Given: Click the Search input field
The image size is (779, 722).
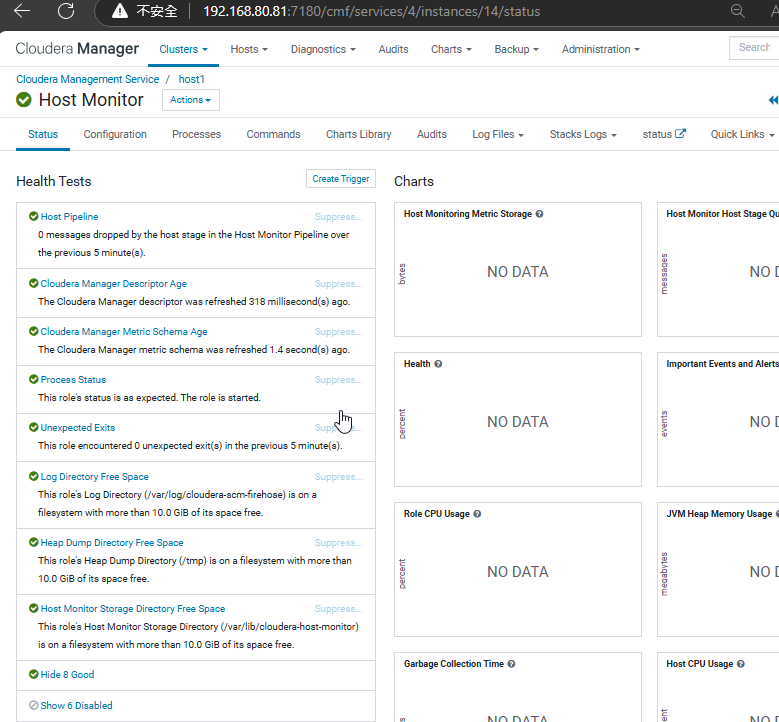Looking at the screenshot, I should click(754, 48).
